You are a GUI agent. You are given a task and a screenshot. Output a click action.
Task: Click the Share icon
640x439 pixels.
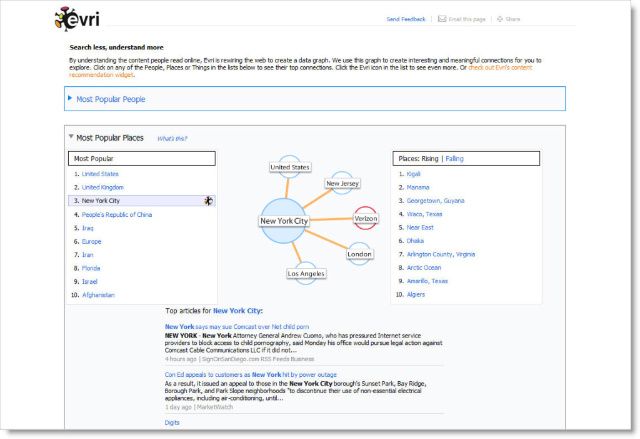[x=500, y=19]
